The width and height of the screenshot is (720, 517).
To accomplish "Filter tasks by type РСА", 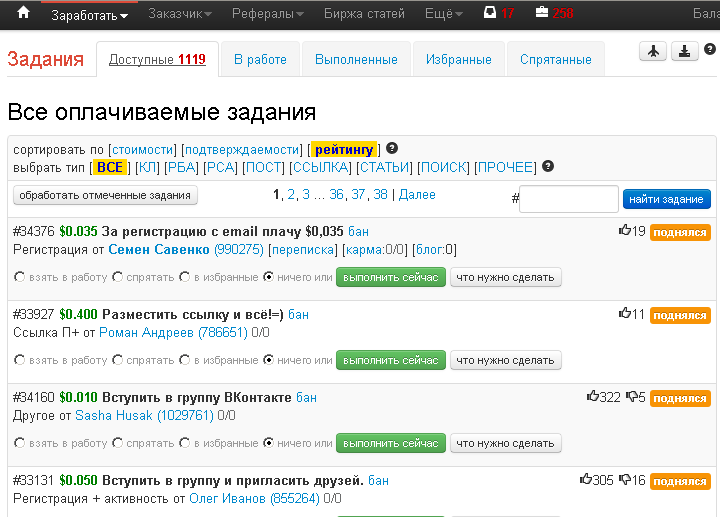I will point(220,168).
